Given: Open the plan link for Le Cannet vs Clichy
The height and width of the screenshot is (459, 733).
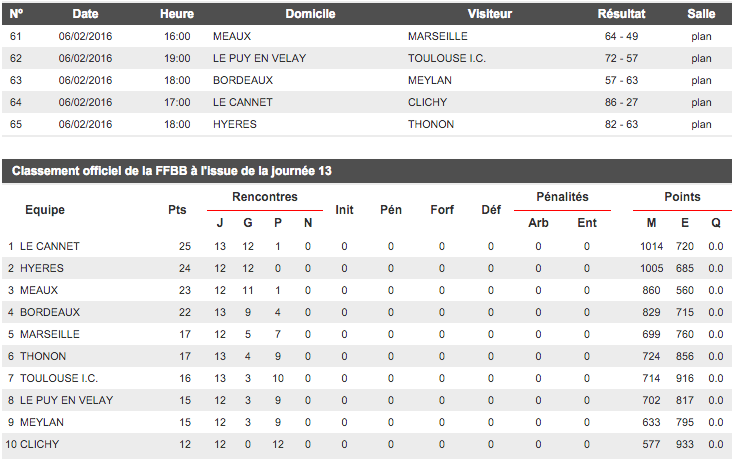Looking at the screenshot, I should 701,102.
